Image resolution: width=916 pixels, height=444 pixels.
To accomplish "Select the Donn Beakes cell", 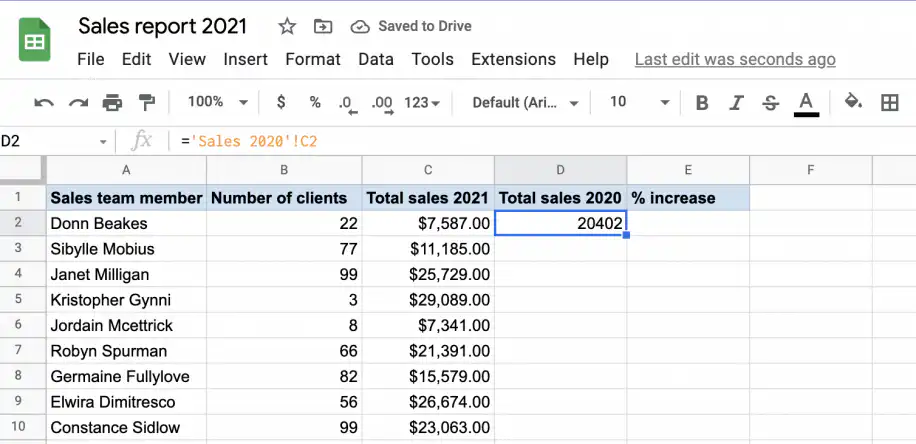I will [126, 223].
